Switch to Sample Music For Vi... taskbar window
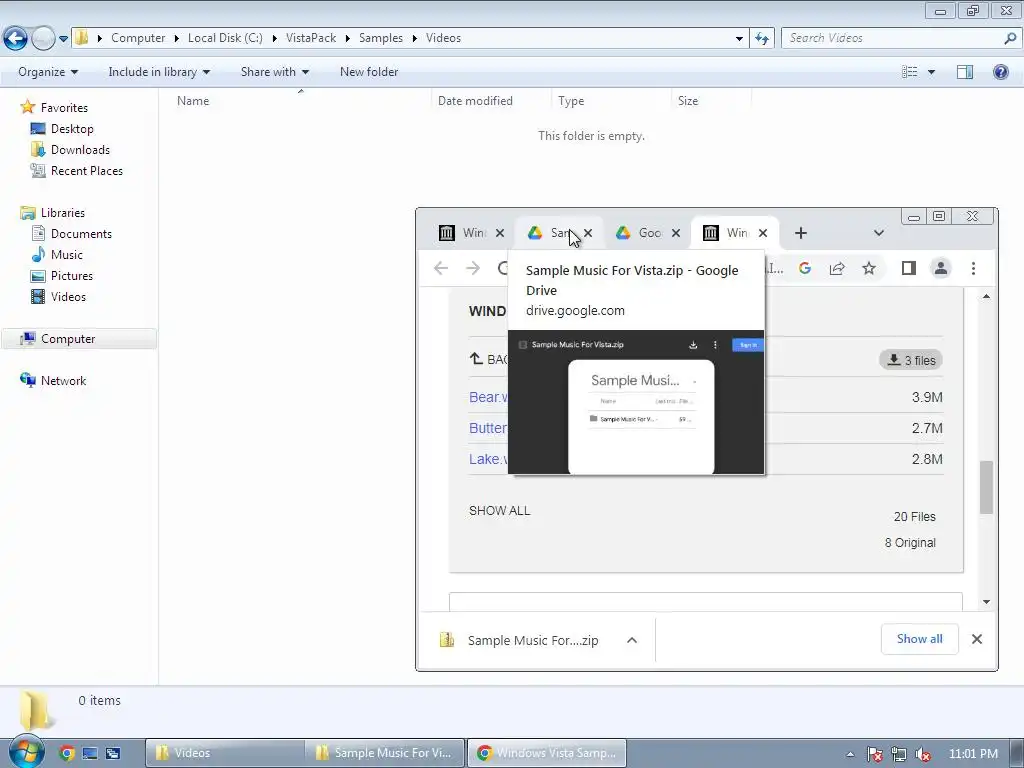The width and height of the screenshot is (1024, 768). (x=385, y=753)
